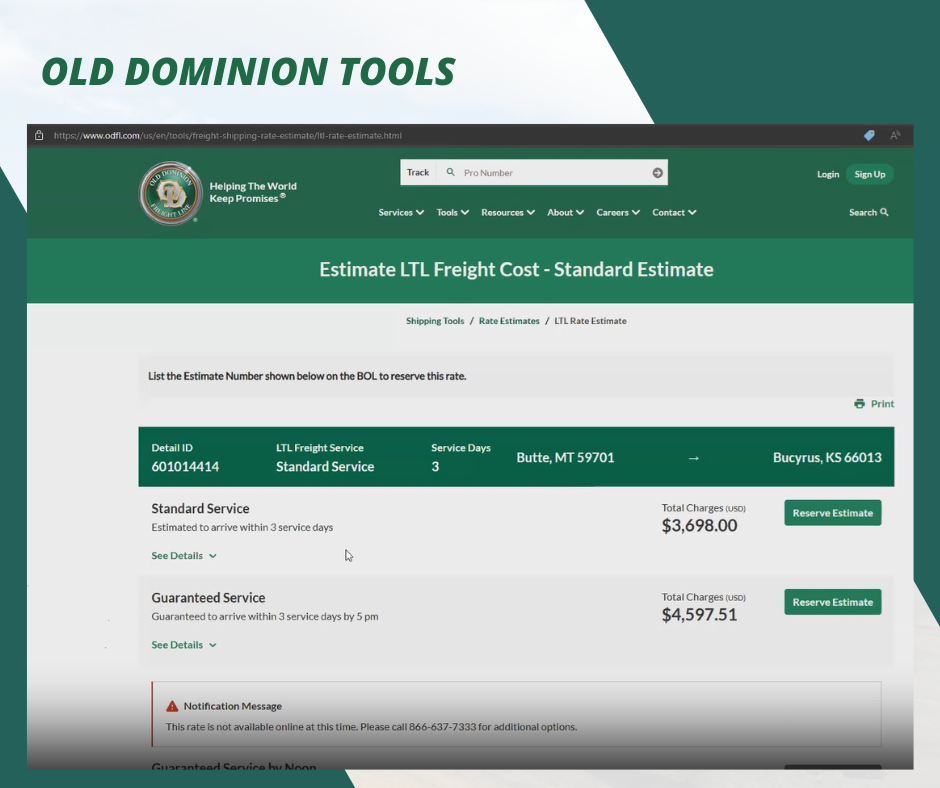Expand See Details under Standard Service

point(184,556)
